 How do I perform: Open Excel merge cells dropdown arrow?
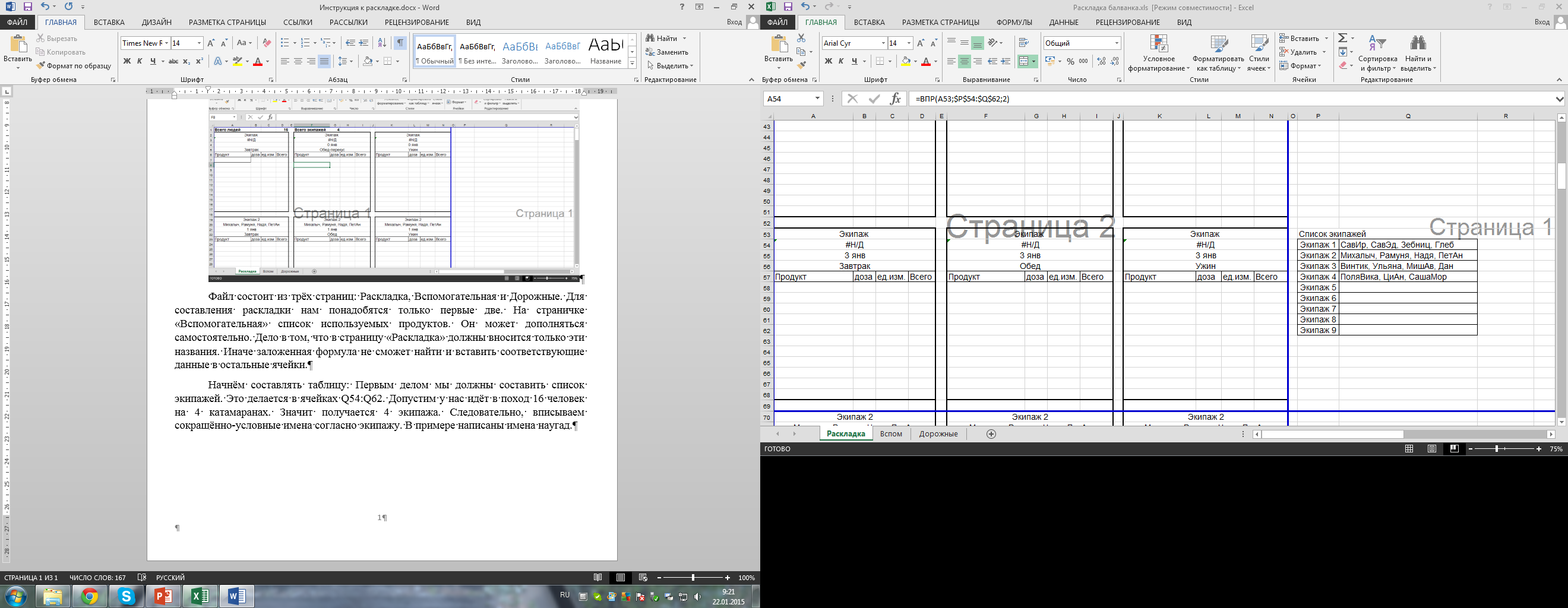[1033, 62]
